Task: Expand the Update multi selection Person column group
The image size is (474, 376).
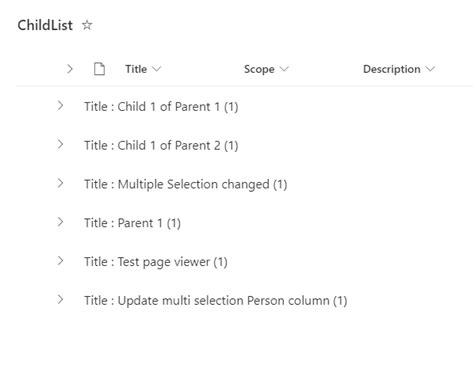Action: point(60,299)
